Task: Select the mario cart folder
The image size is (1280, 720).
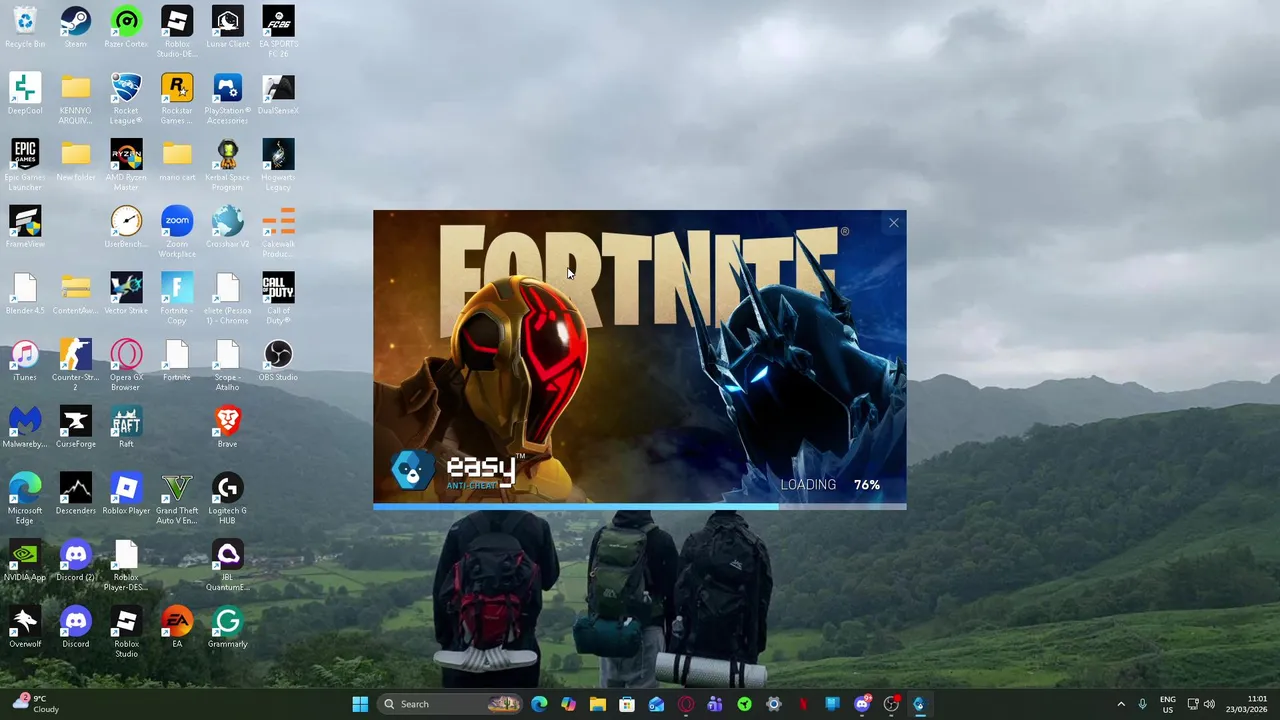Action: [x=177, y=161]
